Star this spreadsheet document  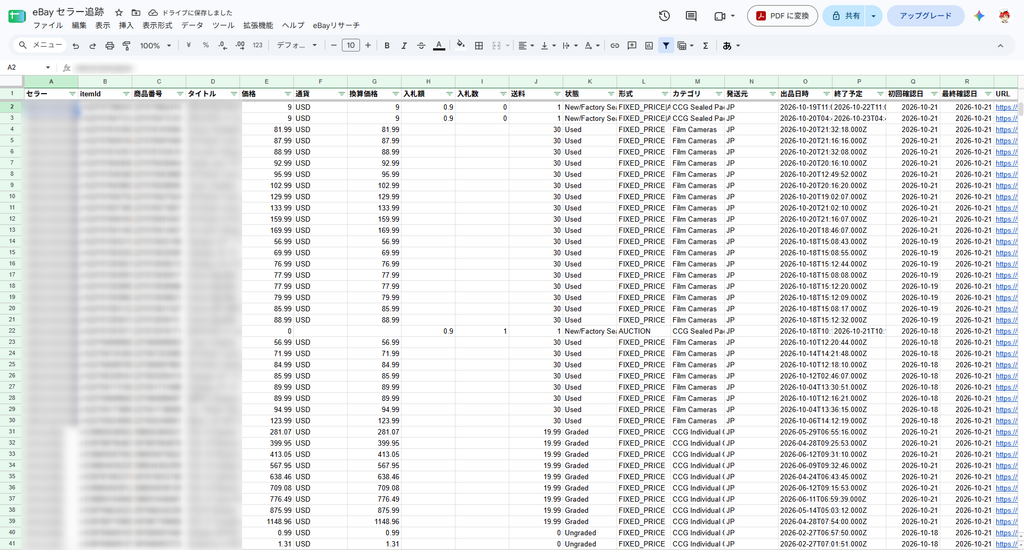click(119, 12)
